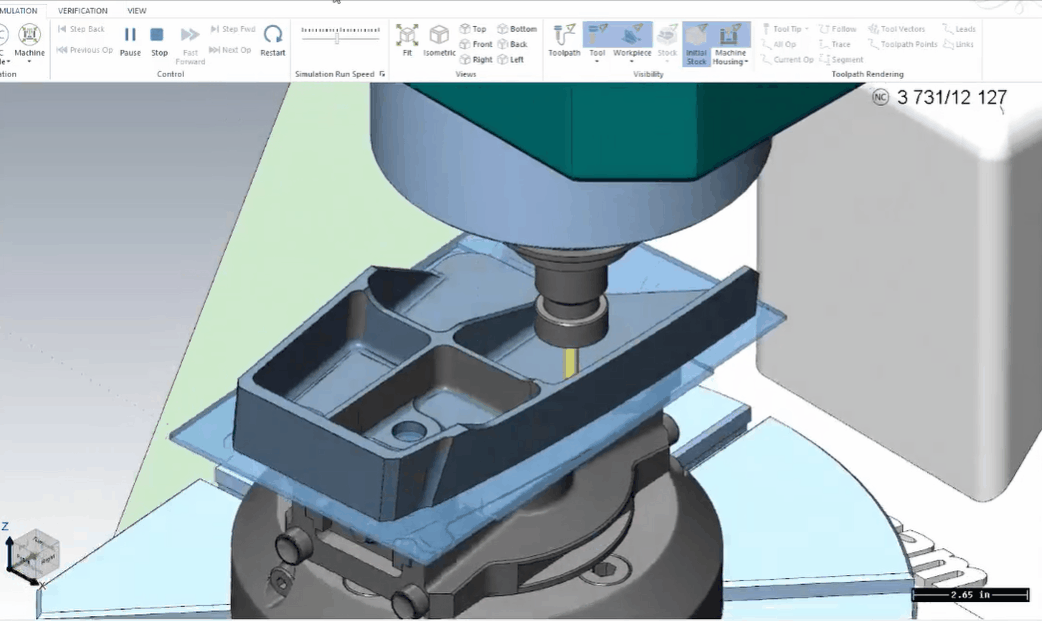
Task: Switch to Isometric view
Action: pos(439,40)
